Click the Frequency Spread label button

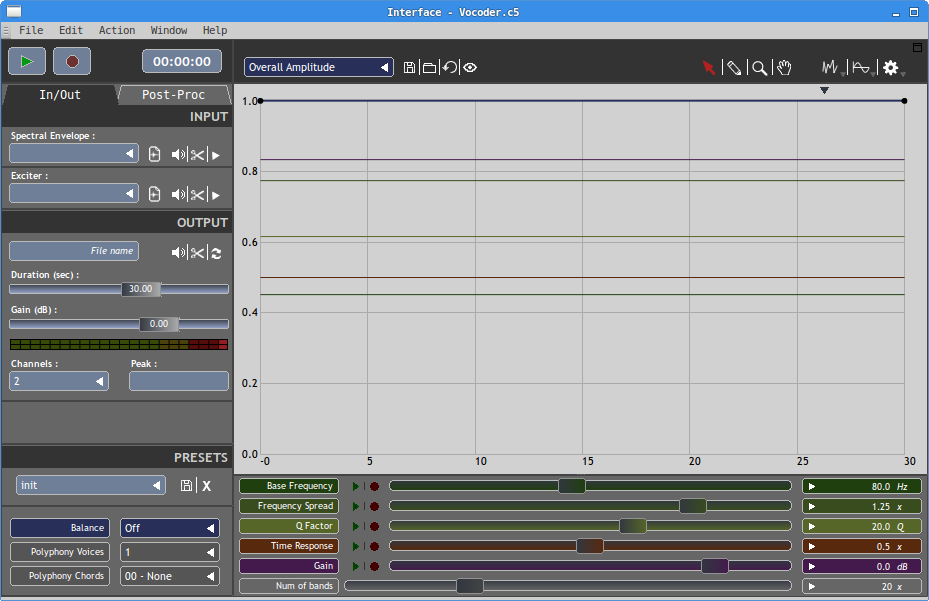pyautogui.click(x=289, y=506)
